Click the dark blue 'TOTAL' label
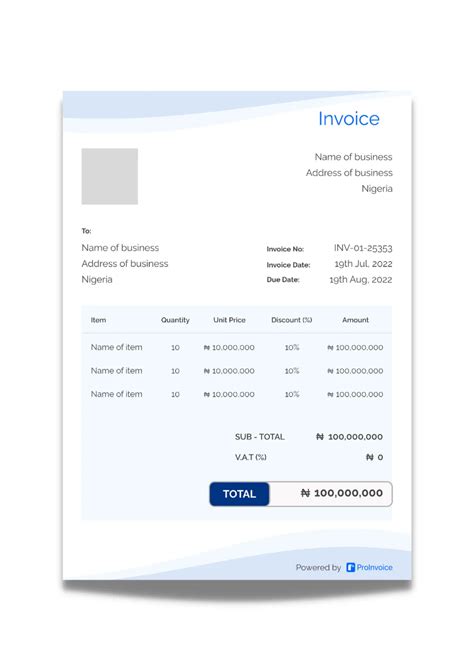The height and width of the screenshot is (670, 474). [x=239, y=494]
